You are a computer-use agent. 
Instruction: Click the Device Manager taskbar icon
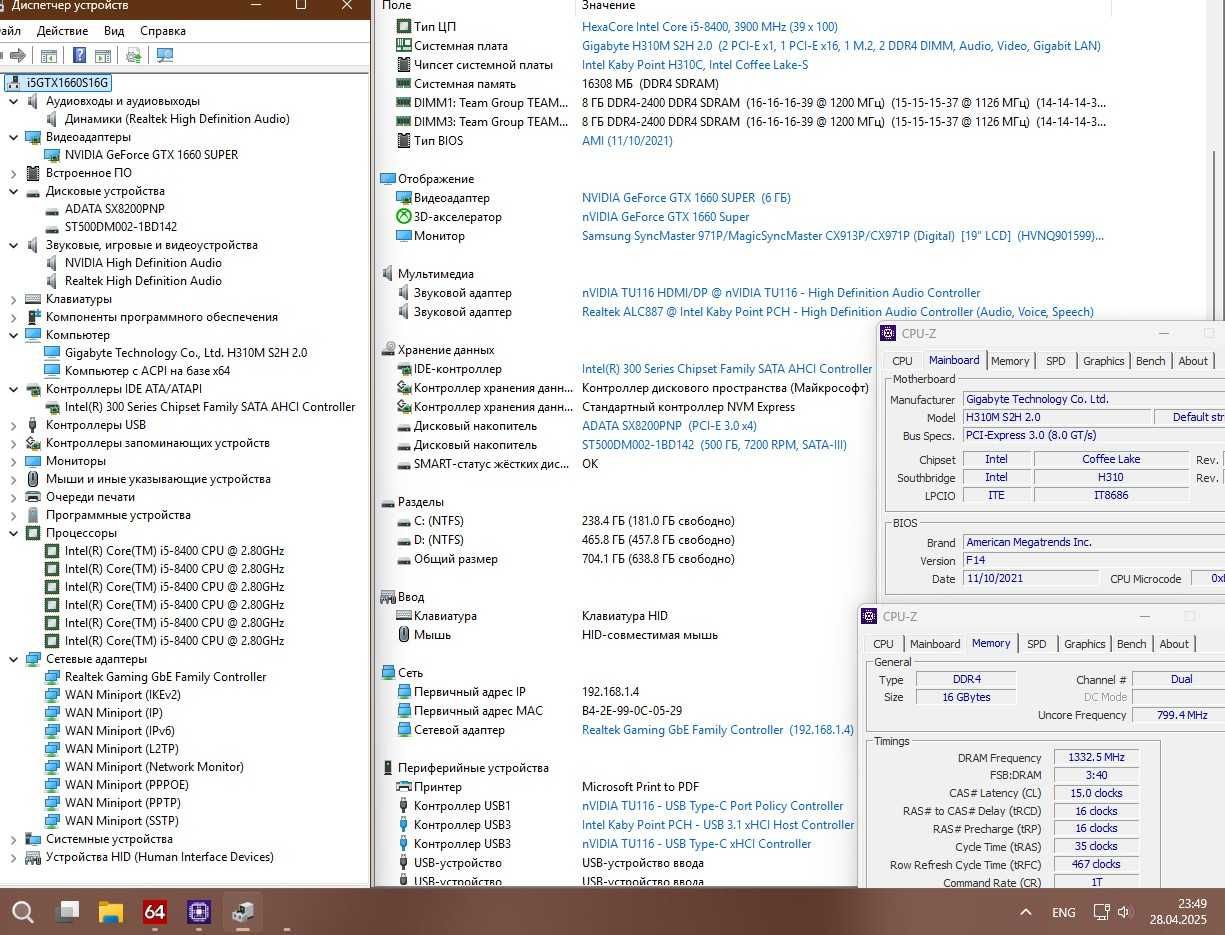(x=242, y=912)
